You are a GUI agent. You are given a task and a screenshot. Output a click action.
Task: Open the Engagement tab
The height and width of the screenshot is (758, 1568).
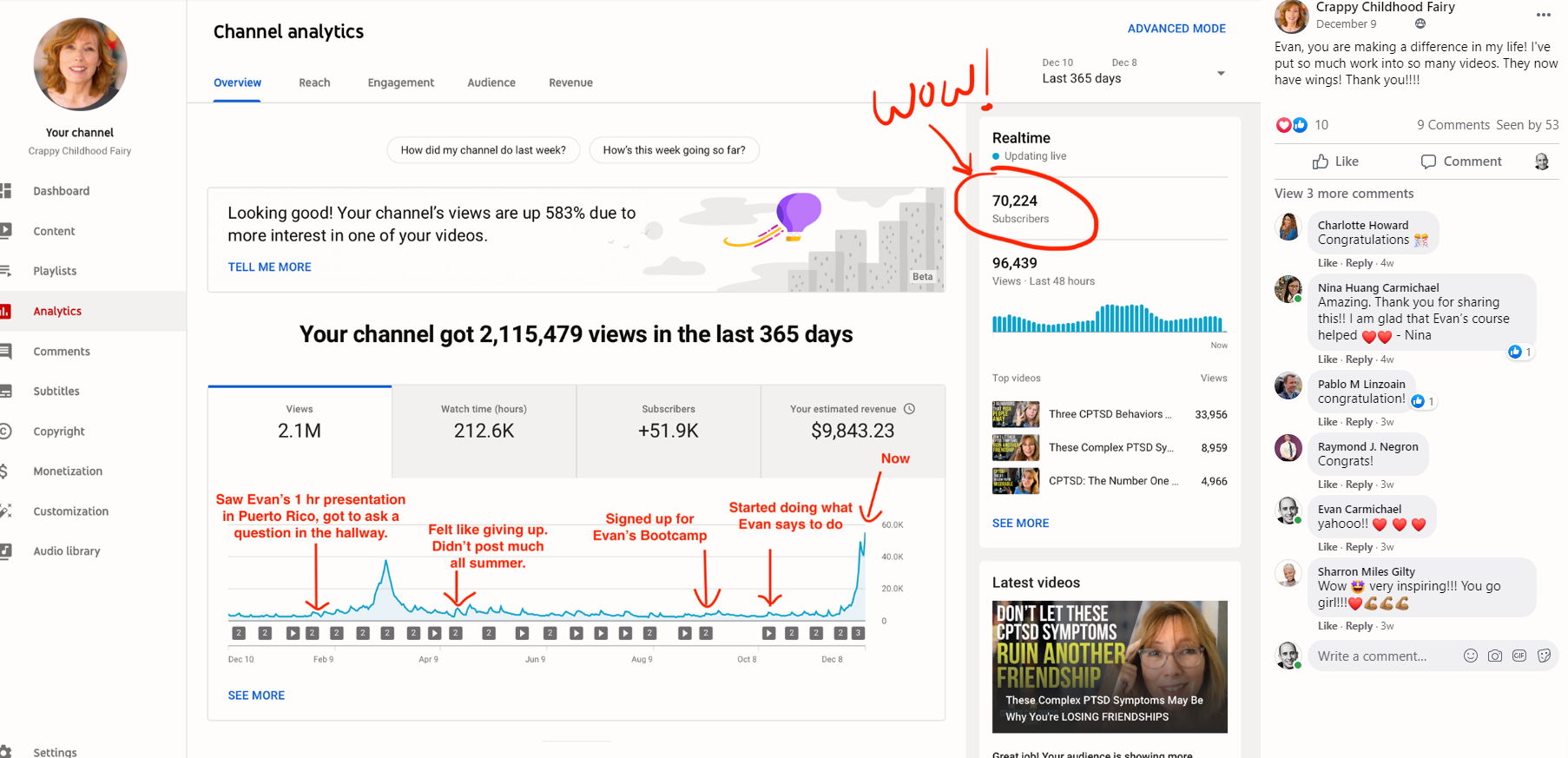point(400,82)
